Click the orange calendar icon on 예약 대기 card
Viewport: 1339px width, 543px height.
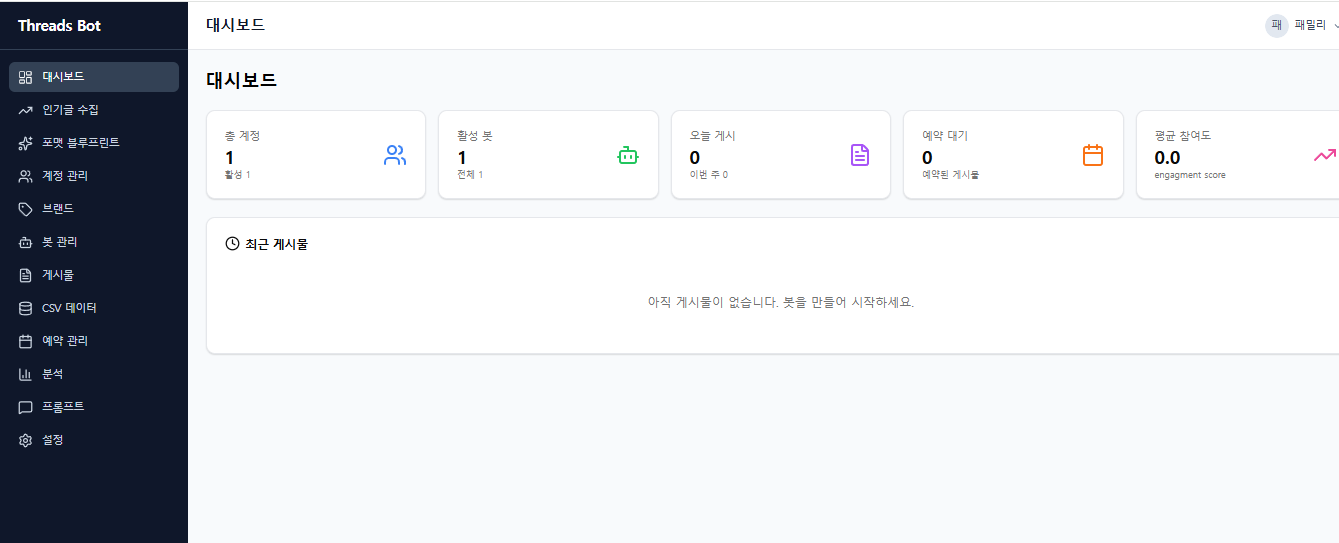click(1093, 155)
